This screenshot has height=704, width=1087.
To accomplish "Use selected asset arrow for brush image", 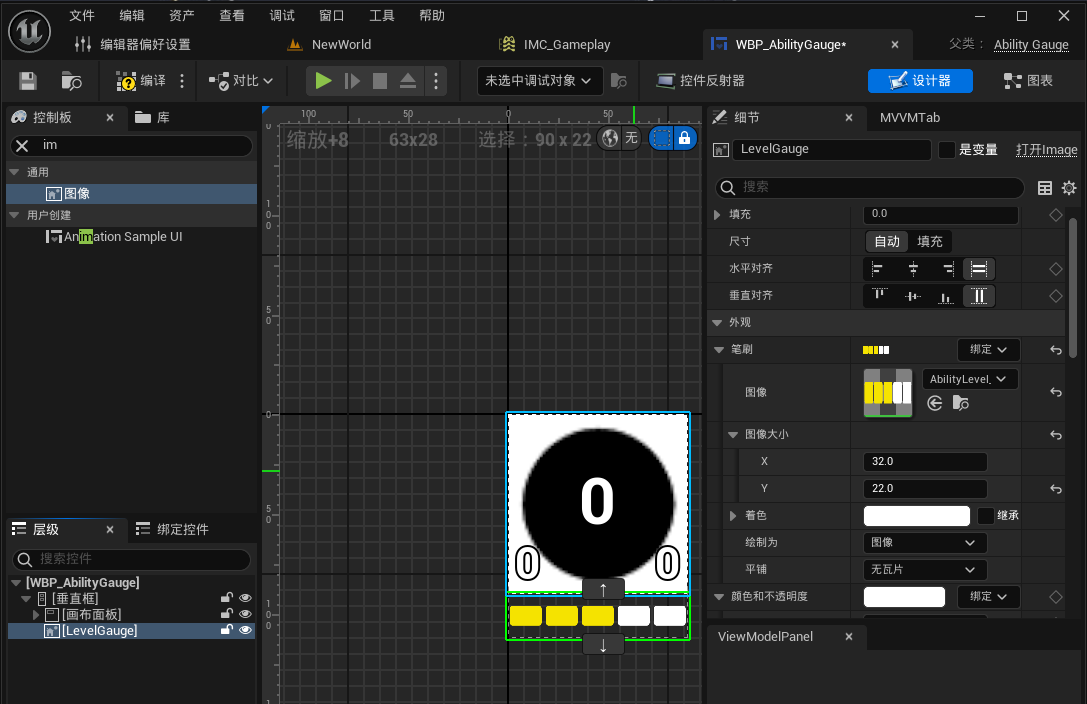I will pyautogui.click(x=934, y=403).
